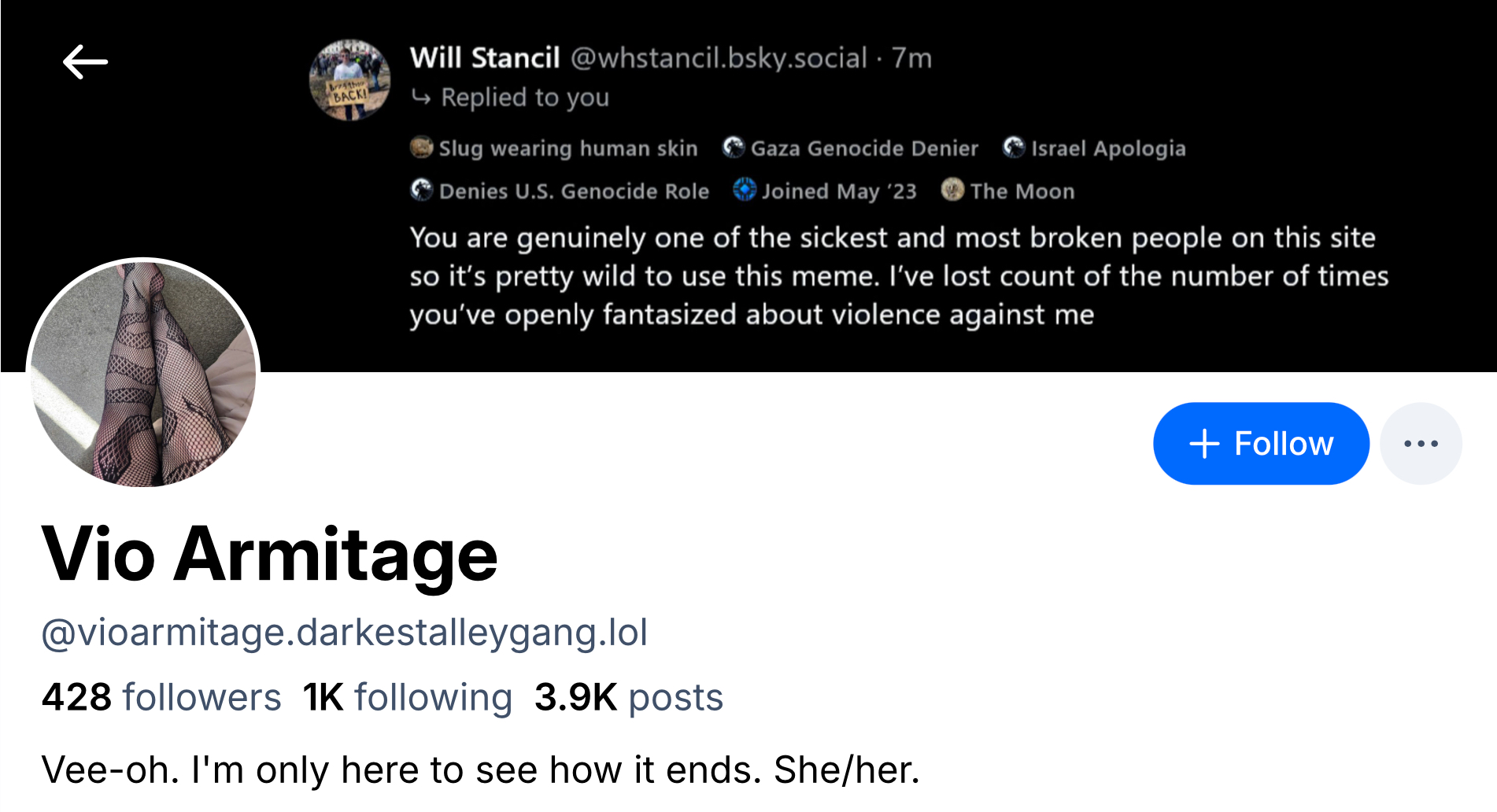Click the 'Replied to you' arrow icon
The width and height of the screenshot is (1497, 812).
tap(422, 98)
